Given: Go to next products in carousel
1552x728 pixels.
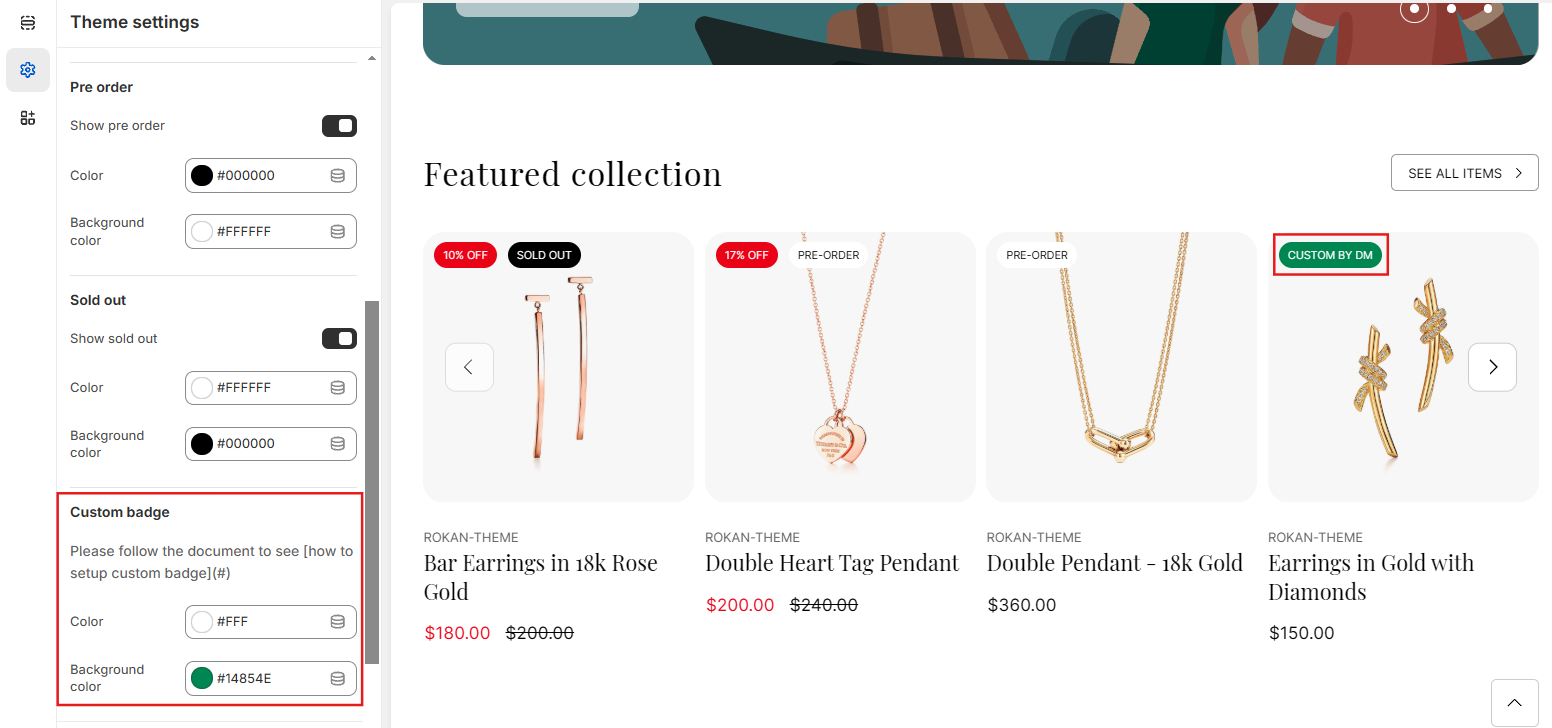Looking at the screenshot, I should (x=1492, y=367).
